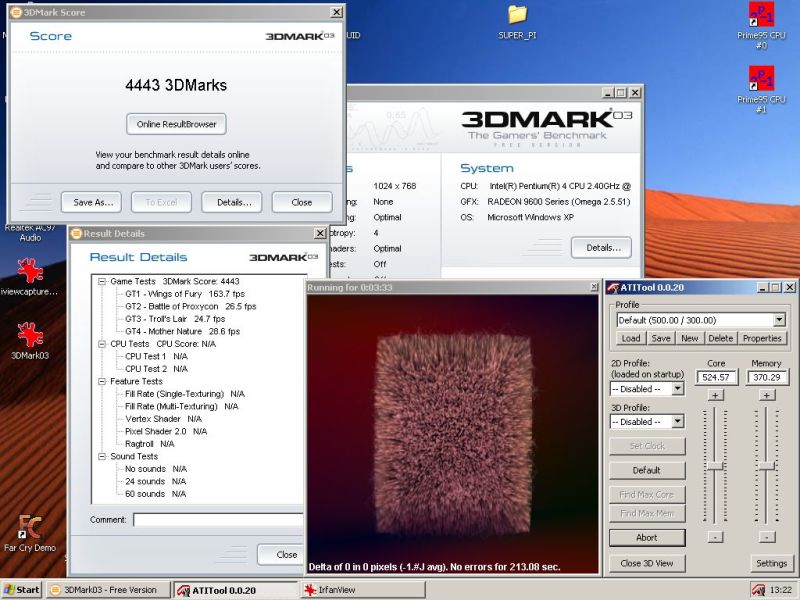Viewport: 800px width, 600px height.
Task: Collapse the Sound Tests tree node
Action: [103, 457]
